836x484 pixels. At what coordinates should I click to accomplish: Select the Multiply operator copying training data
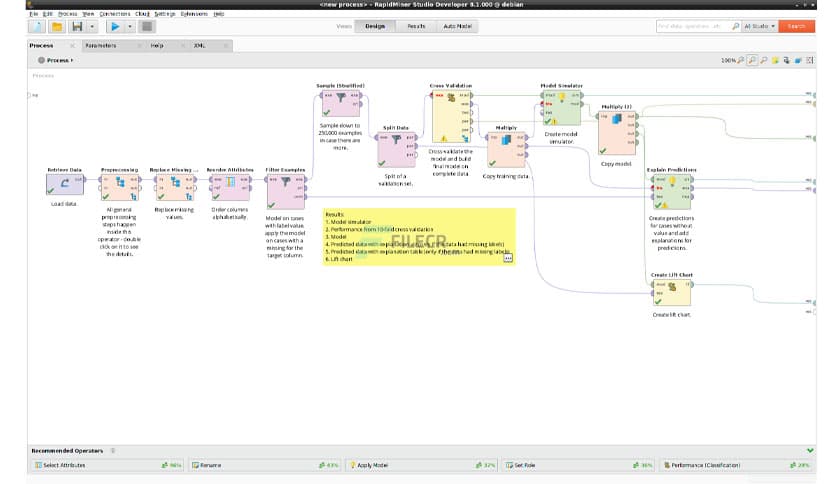coord(507,150)
